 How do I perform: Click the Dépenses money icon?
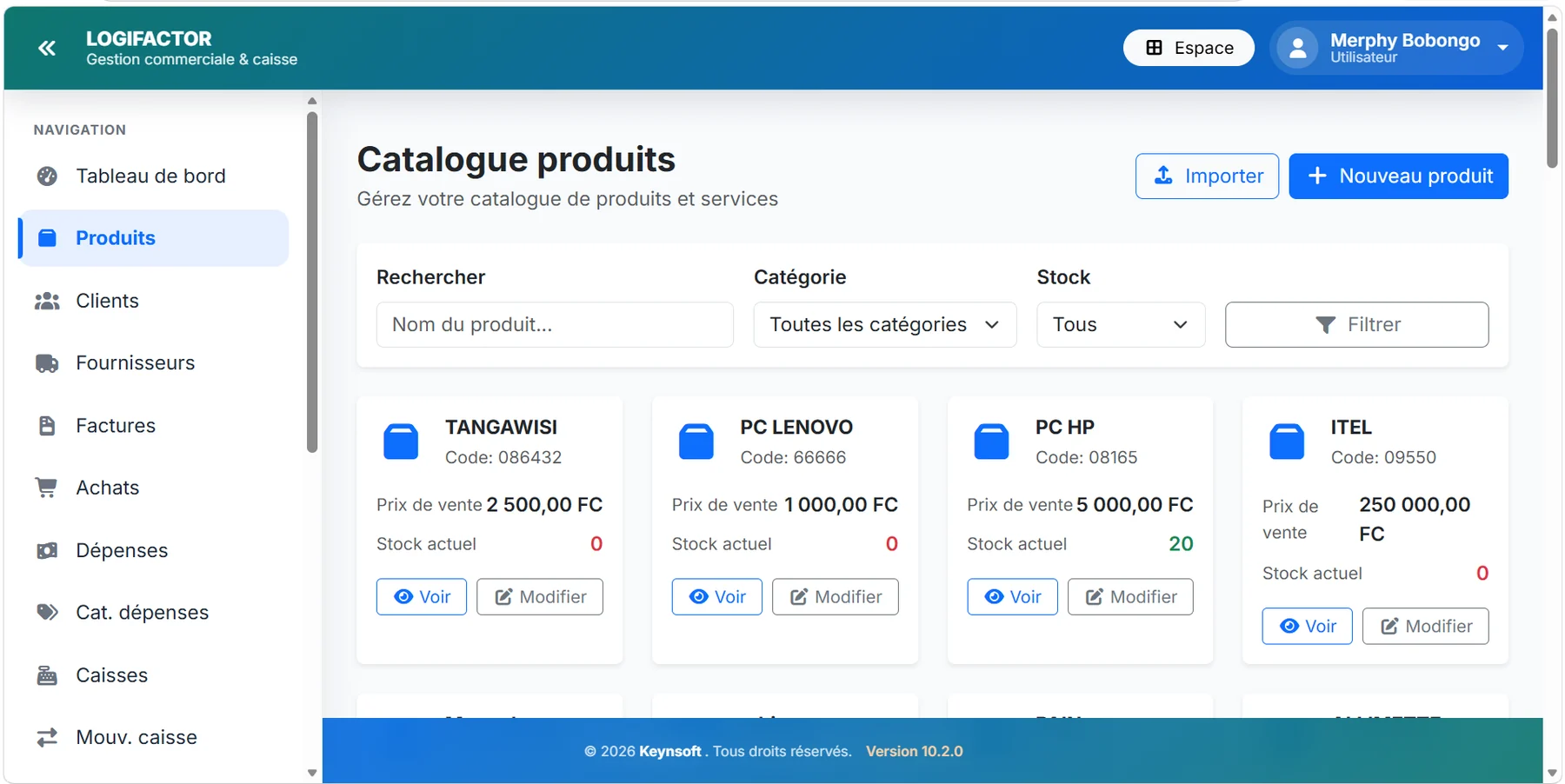pos(47,550)
